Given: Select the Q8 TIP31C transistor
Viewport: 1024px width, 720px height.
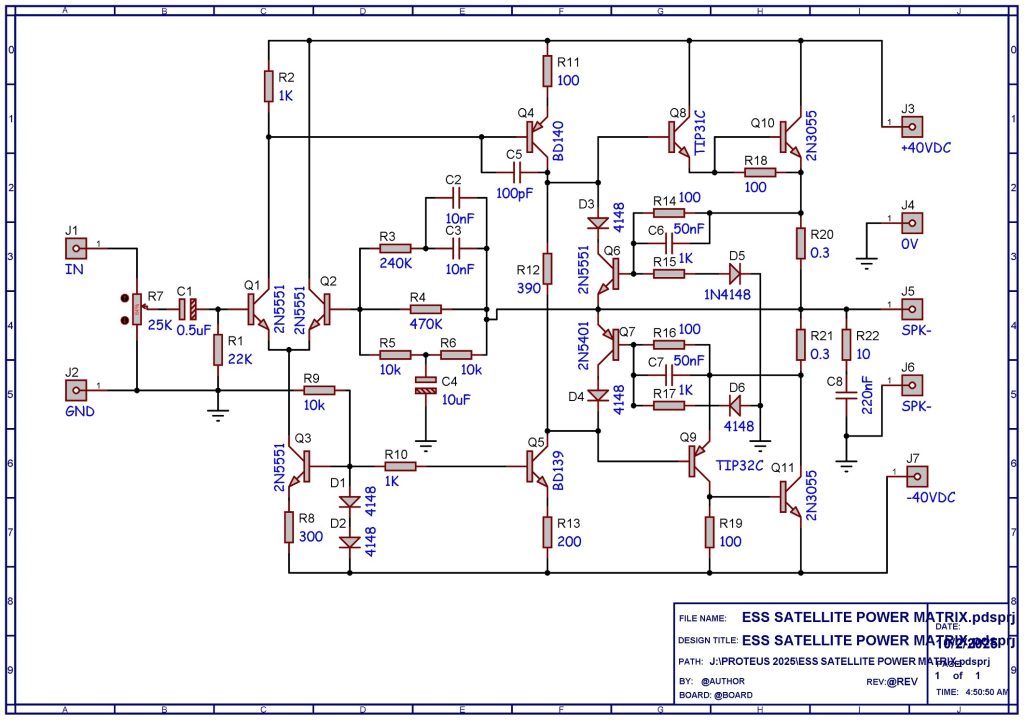Looking at the screenshot, I should click(680, 136).
